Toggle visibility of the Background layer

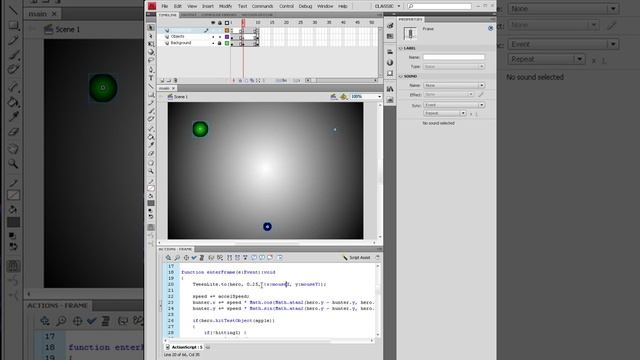click(x=213, y=43)
